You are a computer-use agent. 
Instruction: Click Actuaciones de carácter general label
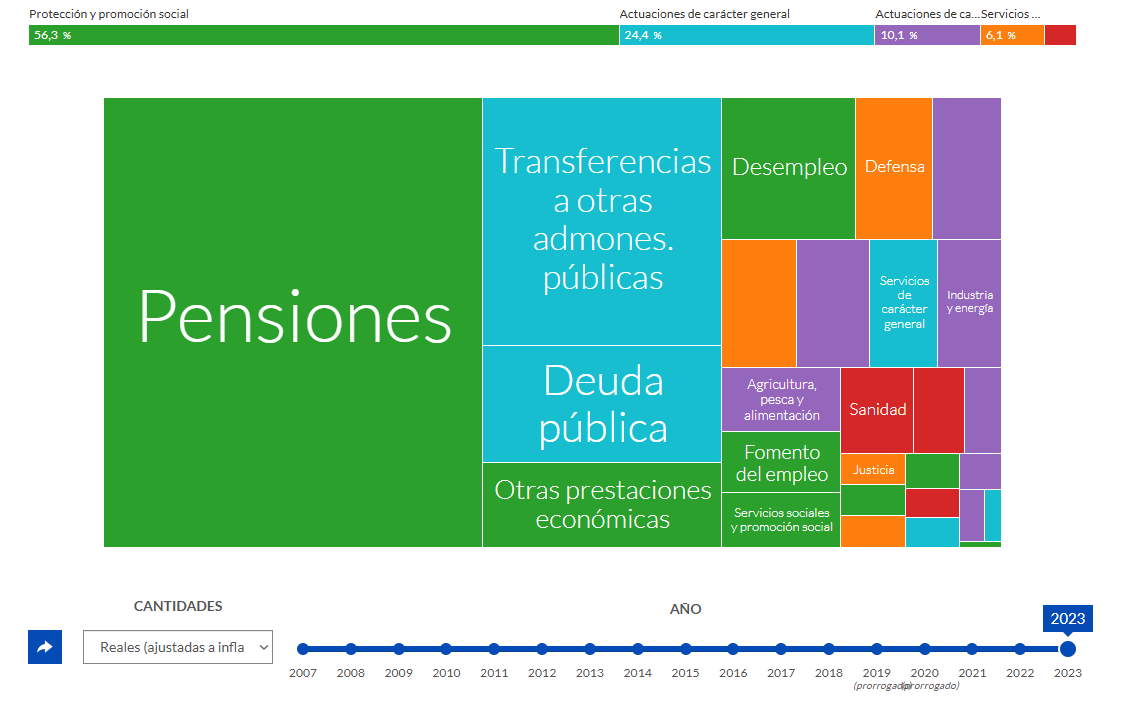pos(705,14)
